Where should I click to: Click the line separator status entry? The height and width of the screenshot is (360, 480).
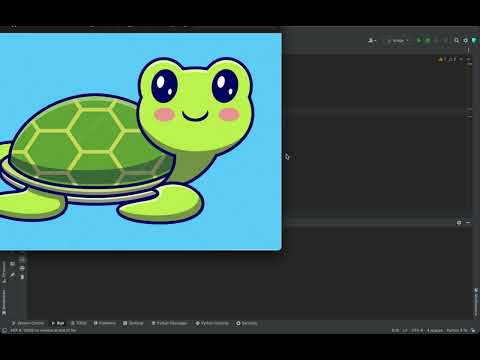coord(405,330)
